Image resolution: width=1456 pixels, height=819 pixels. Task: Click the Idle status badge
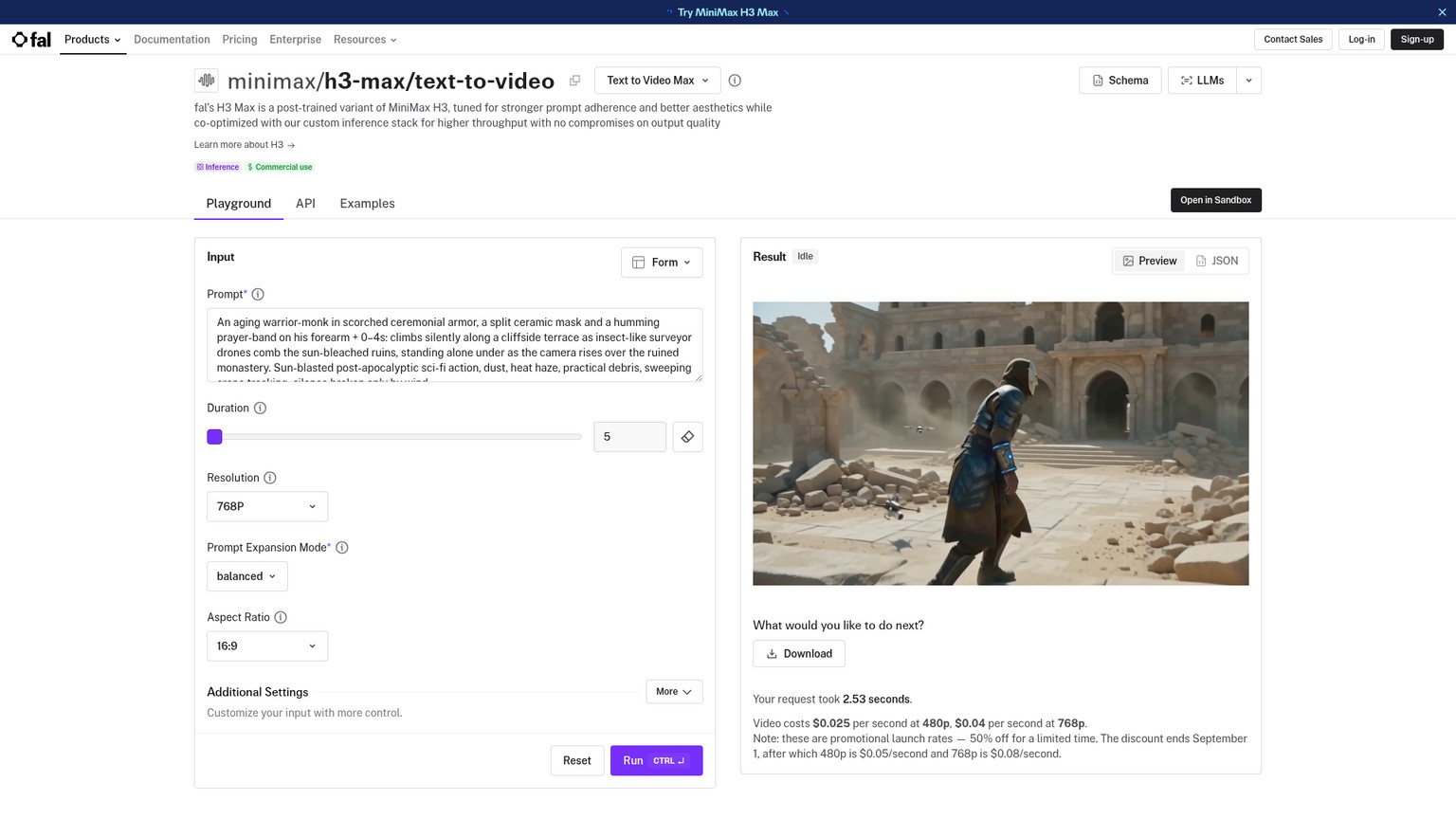click(x=805, y=257)
